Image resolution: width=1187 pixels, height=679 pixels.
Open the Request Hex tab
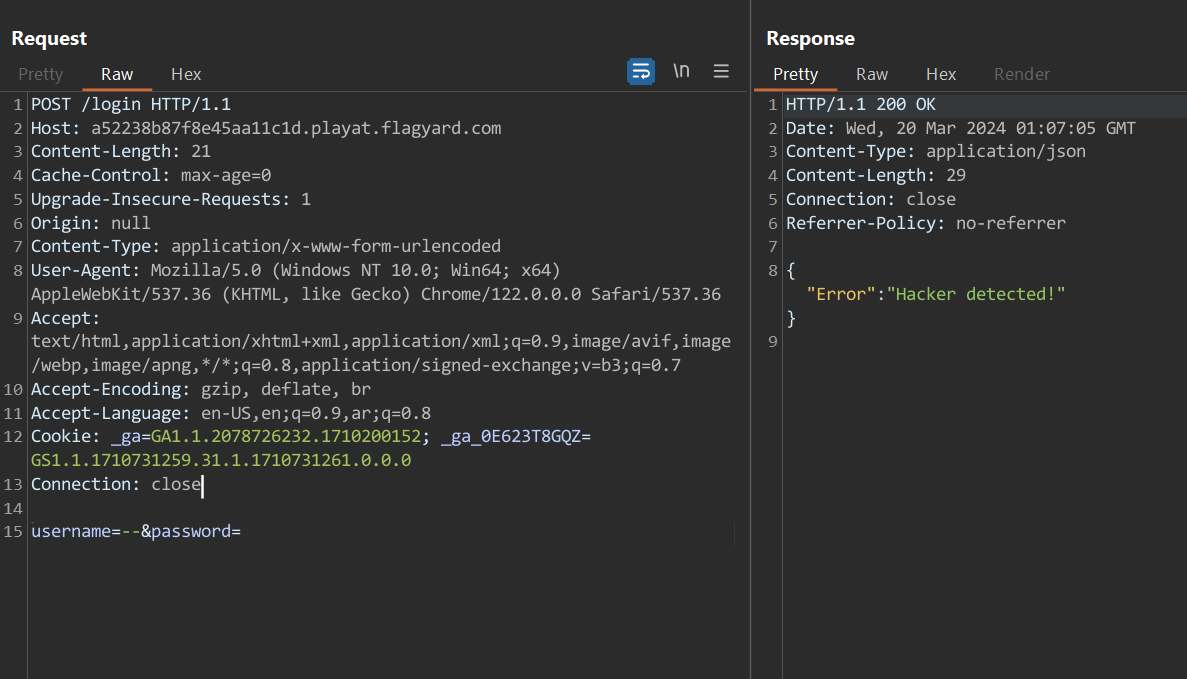coord(186,74)
